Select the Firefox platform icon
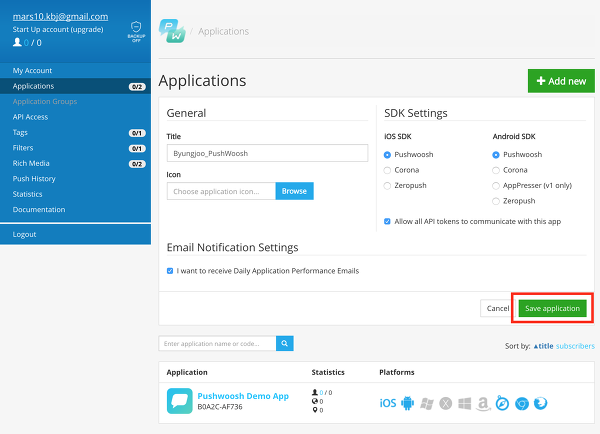Image resolution: width=600 pixels, height=434 pixels. click(x=540, y=403)
